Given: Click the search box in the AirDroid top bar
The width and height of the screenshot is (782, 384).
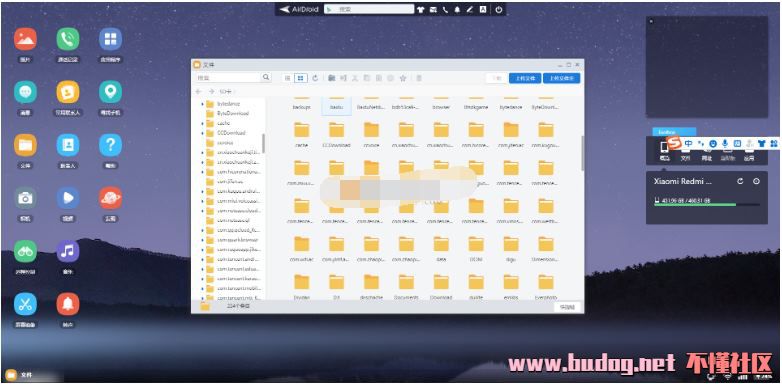Looking at the screenshot, I should (369, 9).
